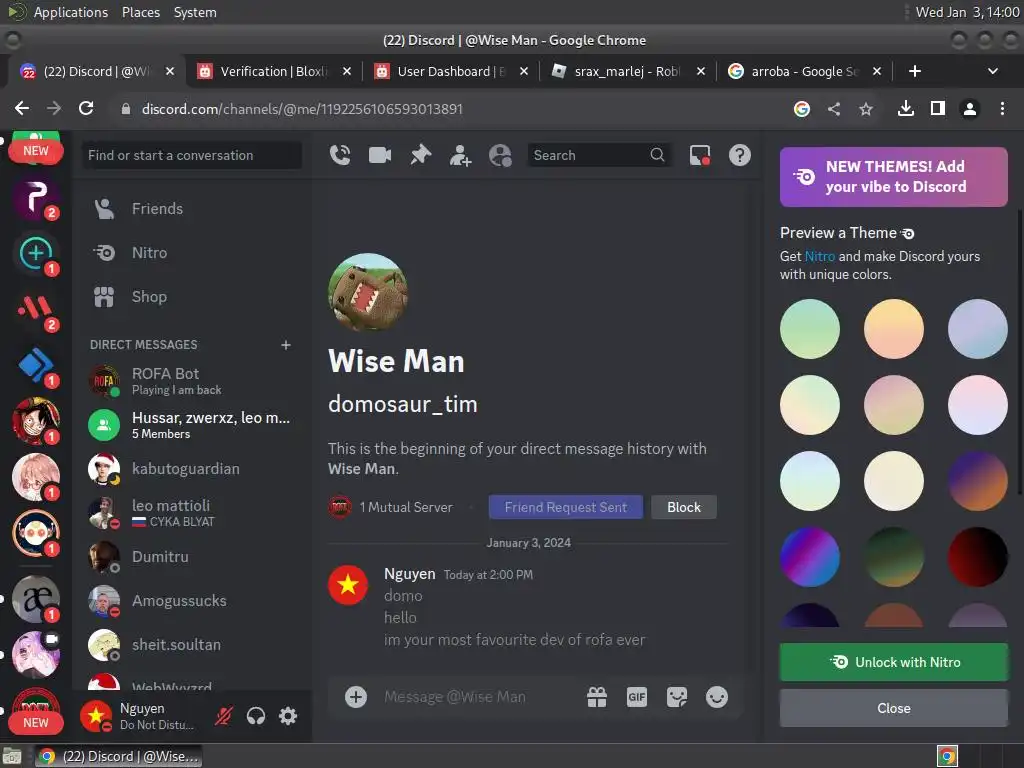This screenshot has width=1024, height=768.
Task: Open the Applications menu
Action: [71, 12]
